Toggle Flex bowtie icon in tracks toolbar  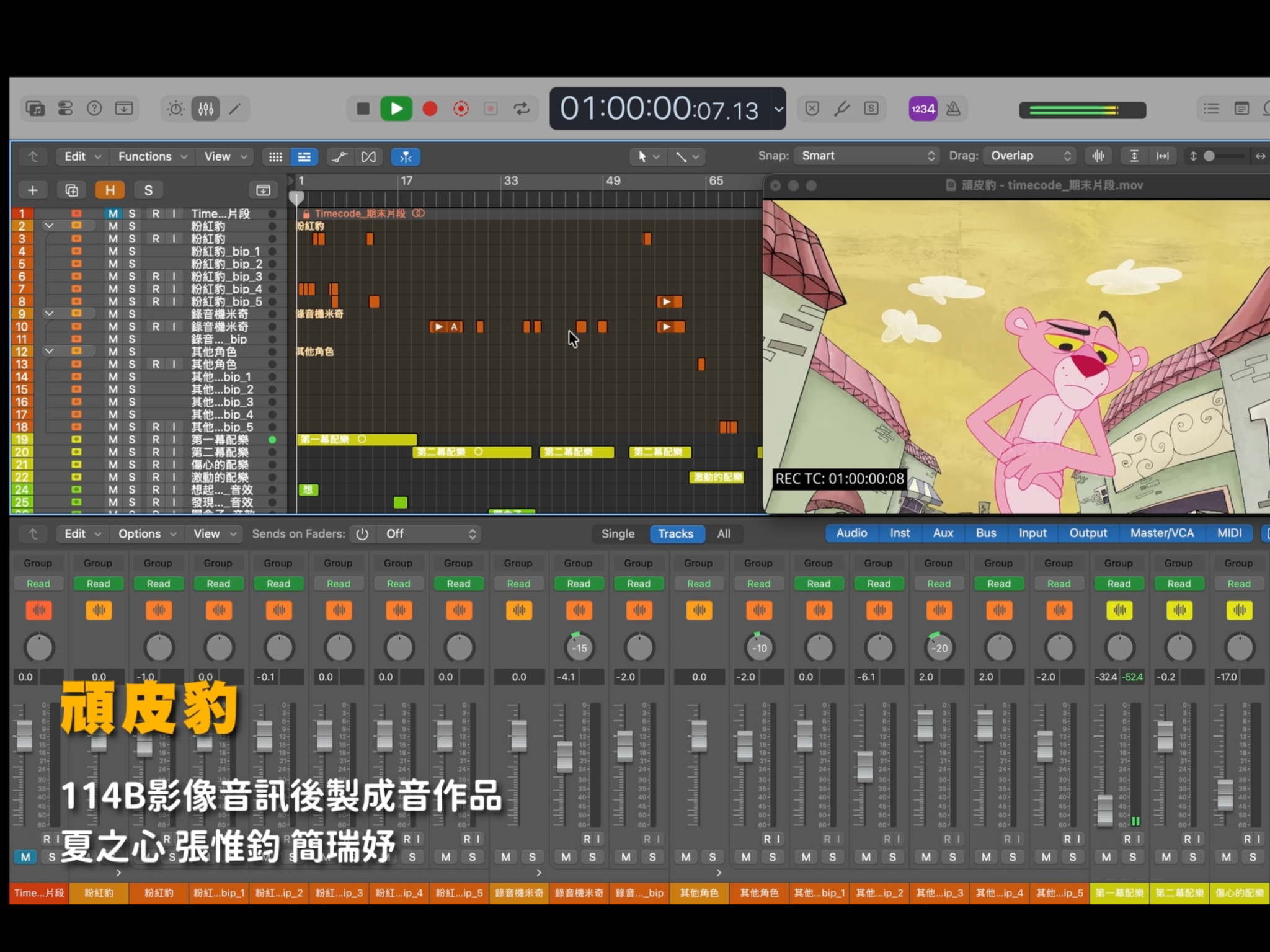368,157
